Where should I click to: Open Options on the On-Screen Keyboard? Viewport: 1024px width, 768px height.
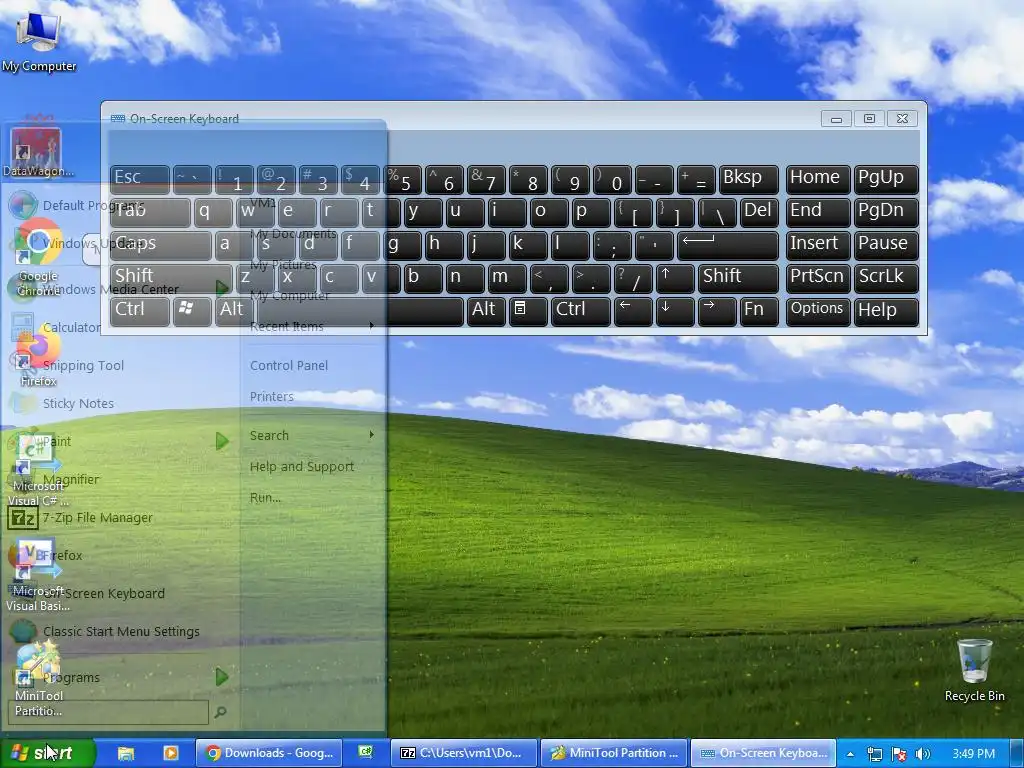[x=818, y=312]
